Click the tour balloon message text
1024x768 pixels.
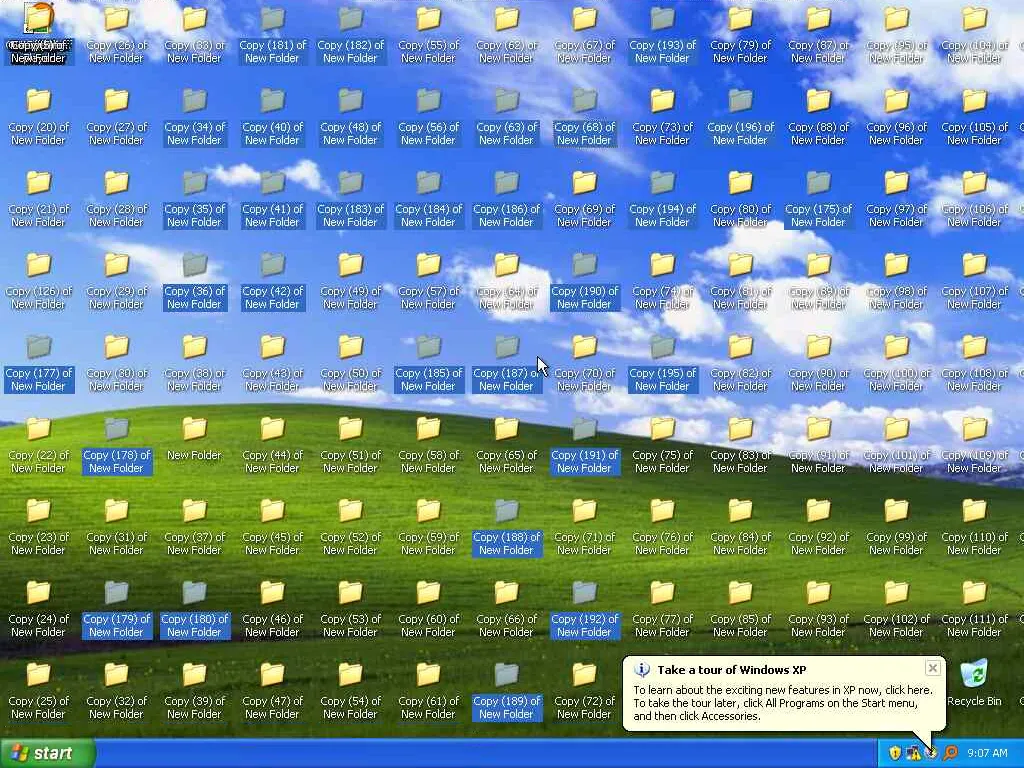782,703
